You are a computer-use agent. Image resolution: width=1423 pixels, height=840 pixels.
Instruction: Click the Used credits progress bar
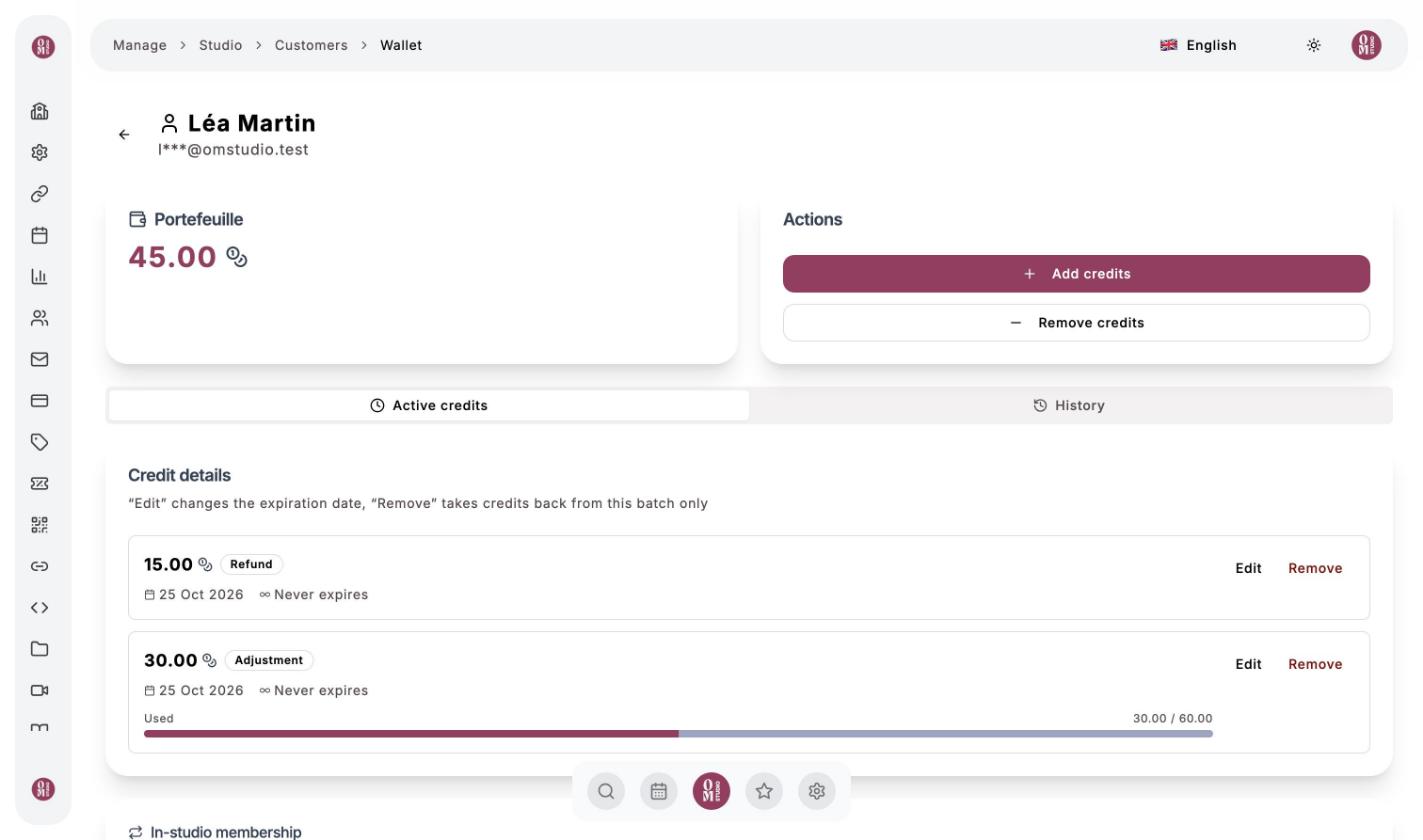pyautogui.click(x=678, y=734)
